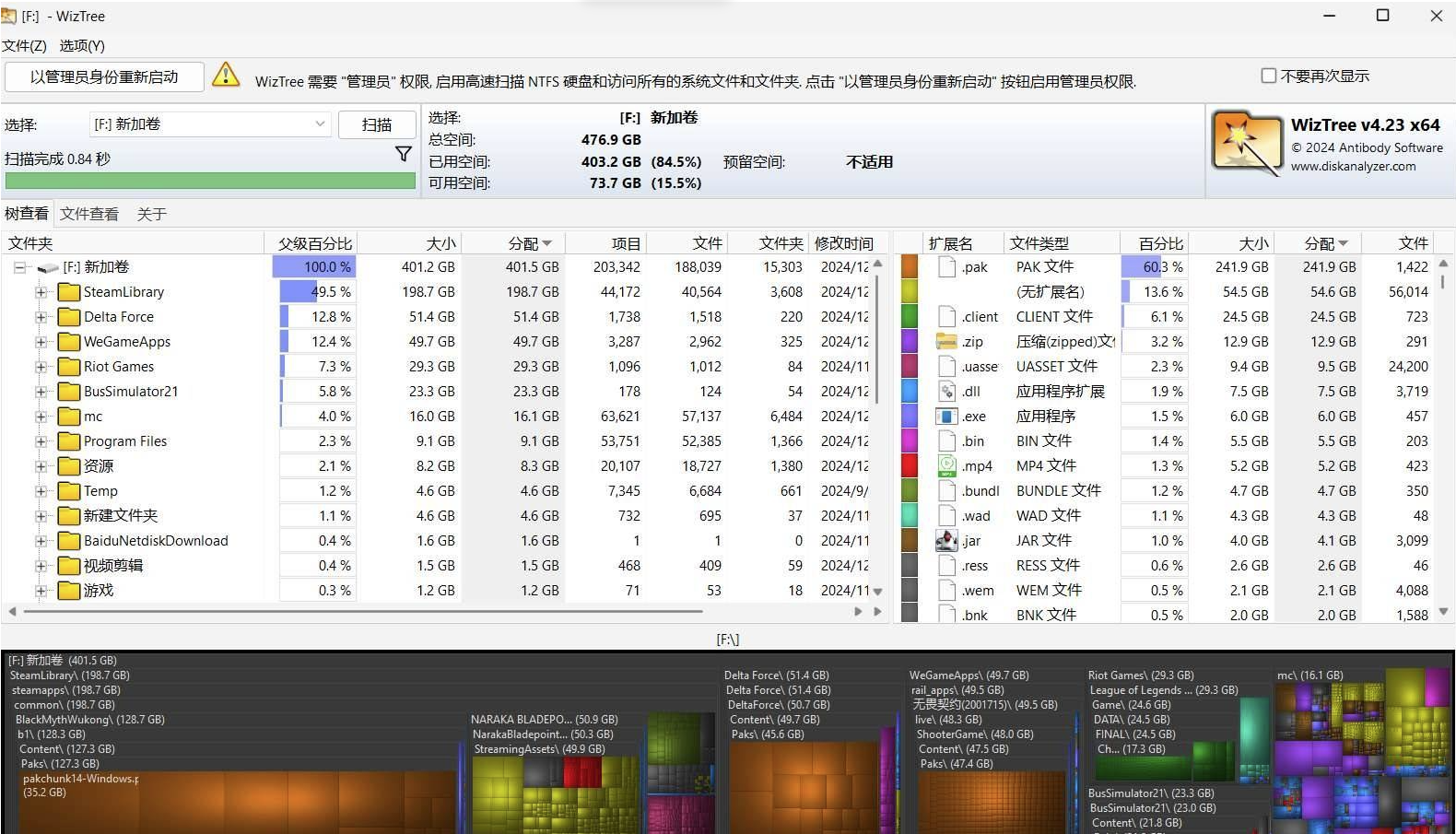Click the SteamLibrary folder icon
The height and width of the screenshot is (834, 1456).
tap(69, 292)
